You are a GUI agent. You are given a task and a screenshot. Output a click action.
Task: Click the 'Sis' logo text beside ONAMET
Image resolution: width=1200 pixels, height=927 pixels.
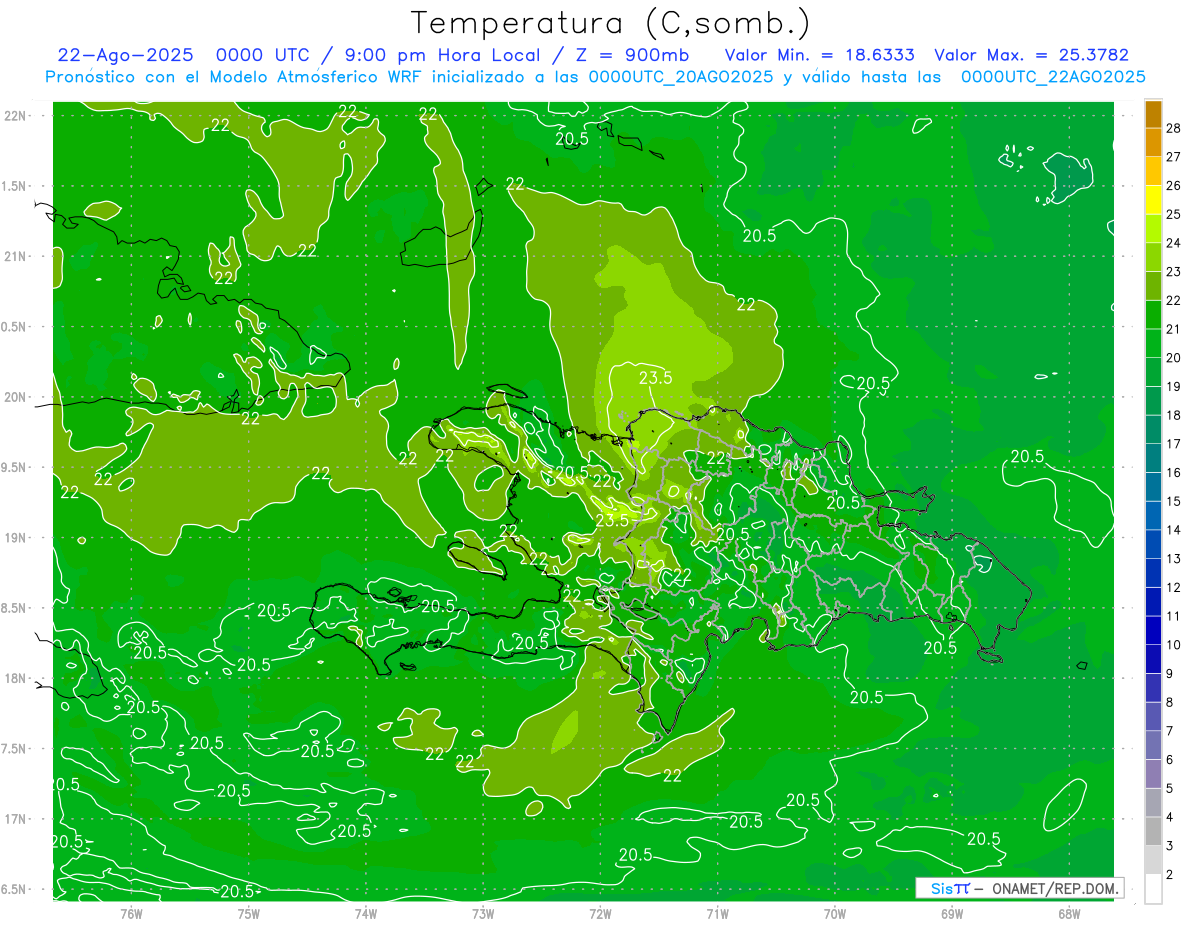tap(941, 889)
